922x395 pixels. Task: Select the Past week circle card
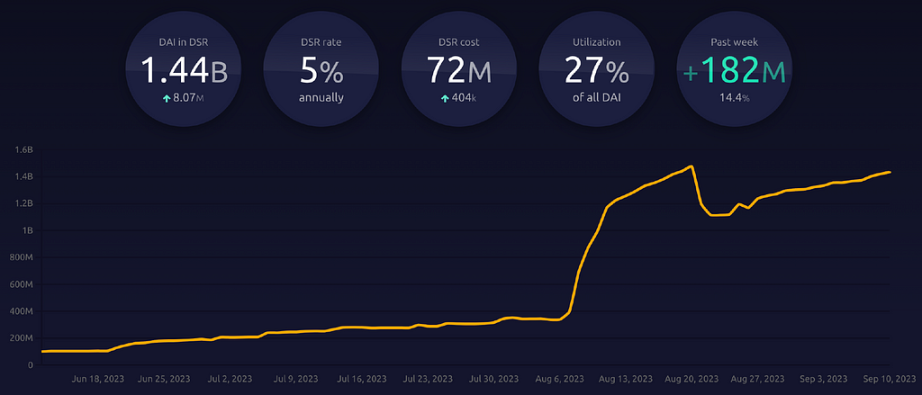click(734, 69)
